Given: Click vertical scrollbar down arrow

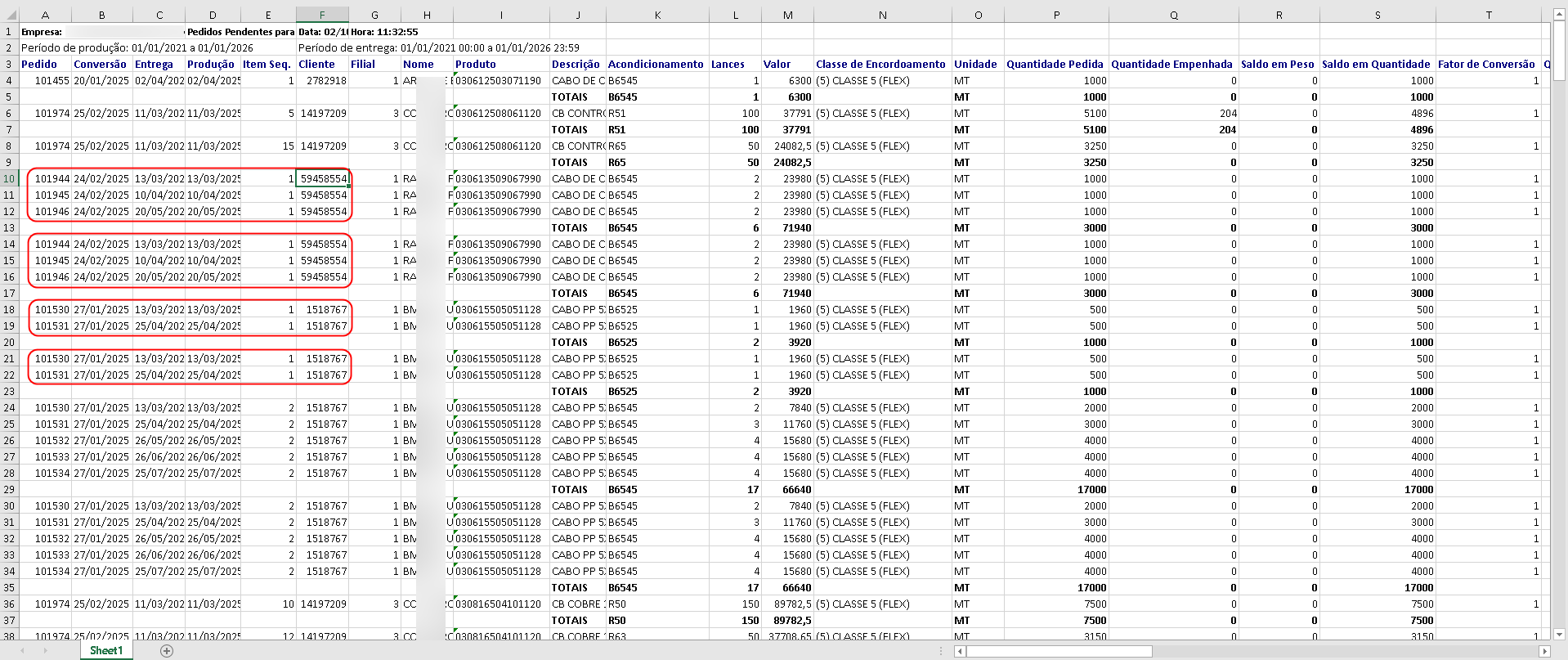Looking at the screenshot, I should [x=1558, y=634].
